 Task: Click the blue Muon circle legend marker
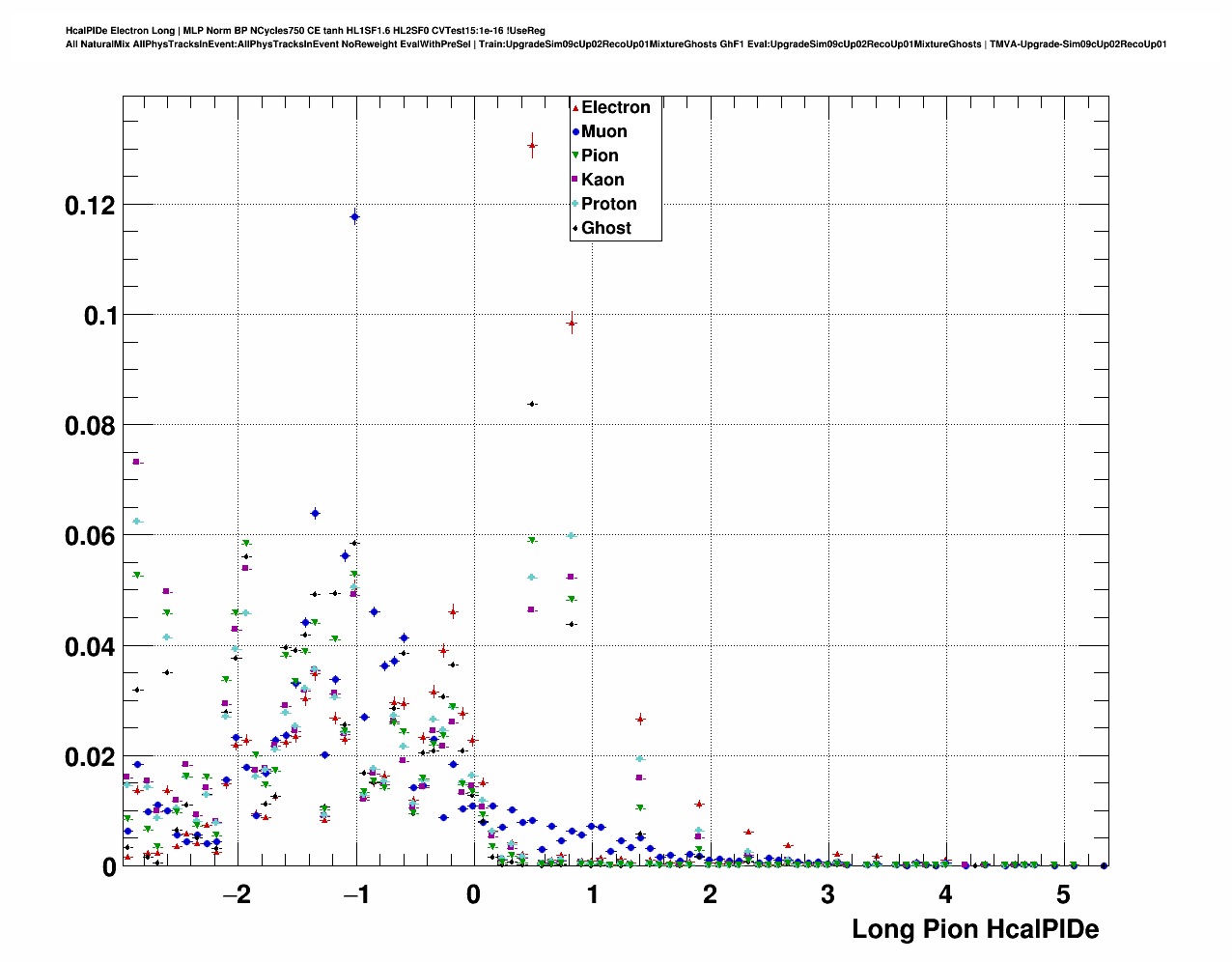[x=576, y=131]
